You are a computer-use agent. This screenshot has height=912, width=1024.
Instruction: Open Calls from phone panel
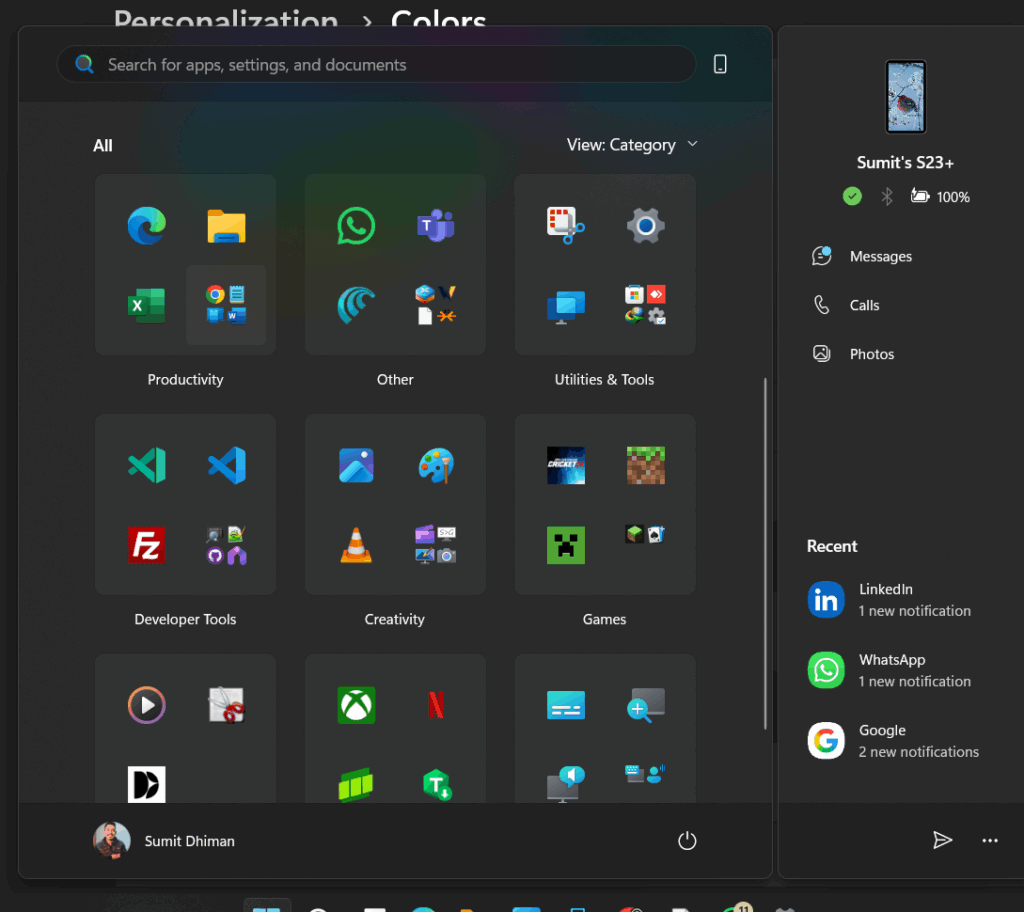click(864, 306)
